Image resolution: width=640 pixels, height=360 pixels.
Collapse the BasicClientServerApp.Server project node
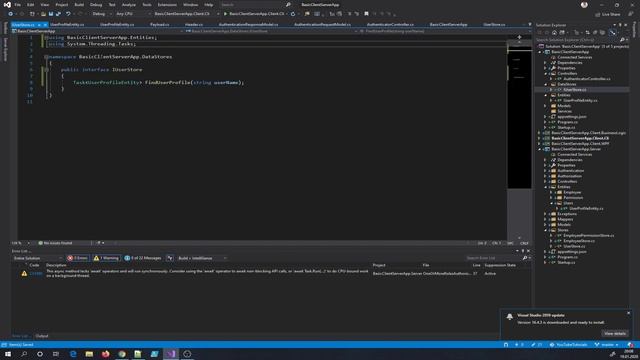[540, 149]
